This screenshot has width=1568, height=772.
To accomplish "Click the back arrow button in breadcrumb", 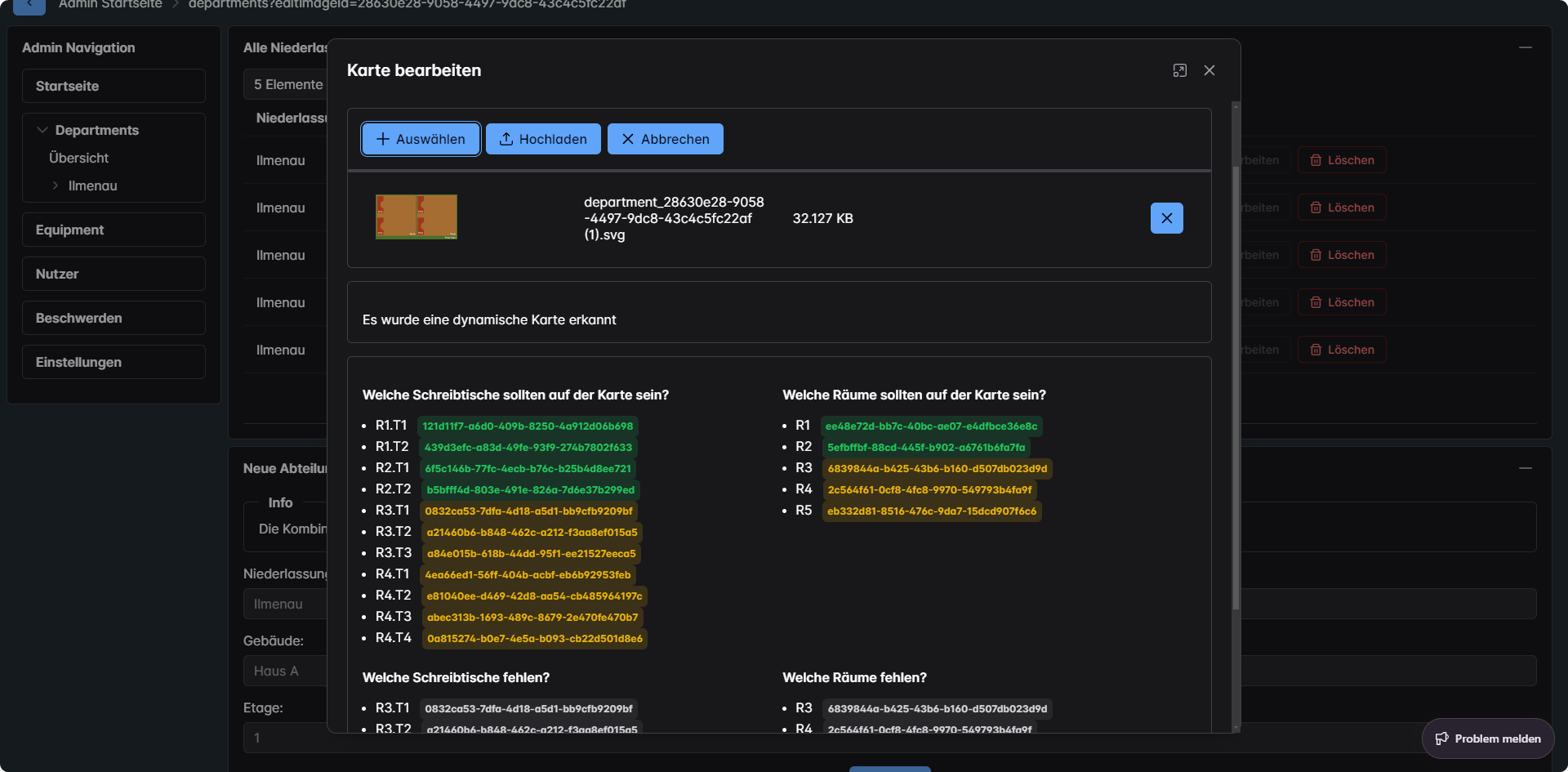I will tap(29, 6).
